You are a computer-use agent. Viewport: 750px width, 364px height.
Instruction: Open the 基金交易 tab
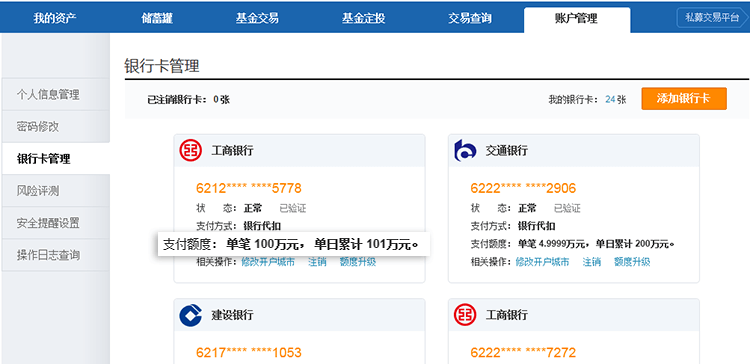(257, 19)
